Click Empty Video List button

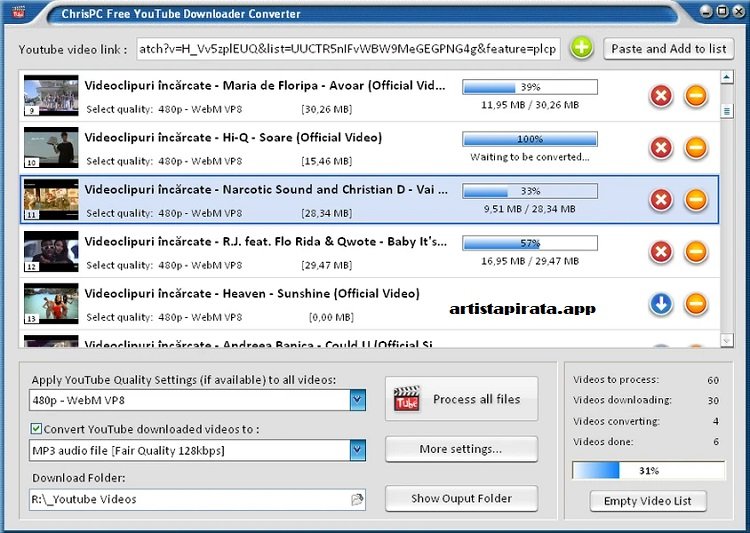[648, 501]
